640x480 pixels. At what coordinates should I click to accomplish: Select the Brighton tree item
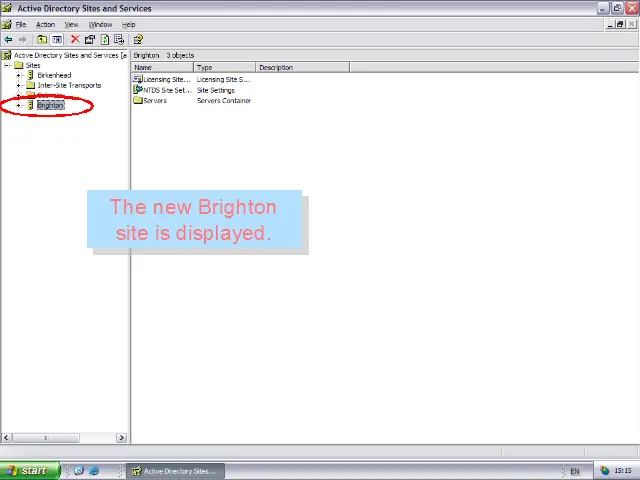tap(51, 105)
